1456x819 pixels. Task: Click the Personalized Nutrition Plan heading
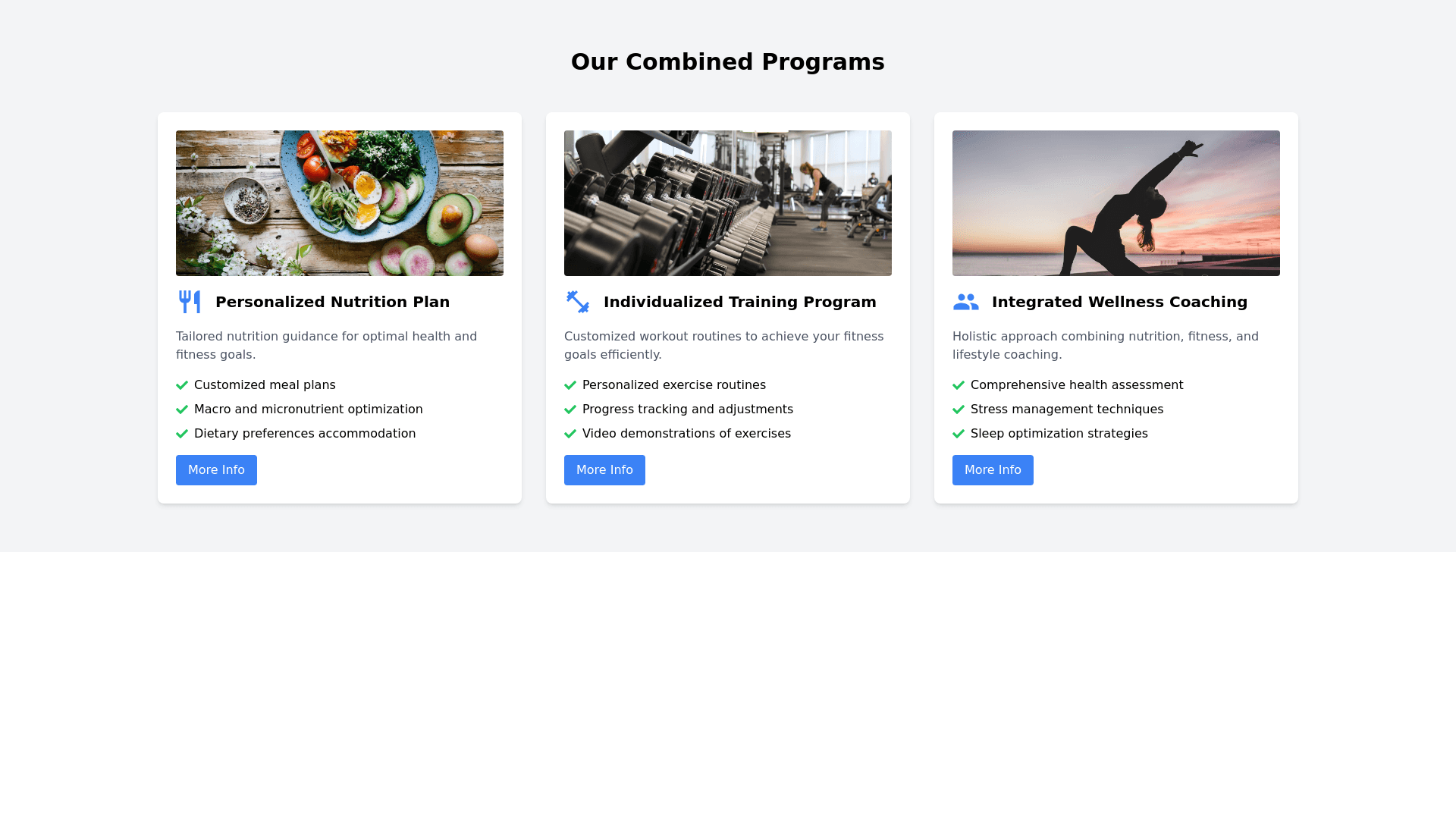(332, 302)
